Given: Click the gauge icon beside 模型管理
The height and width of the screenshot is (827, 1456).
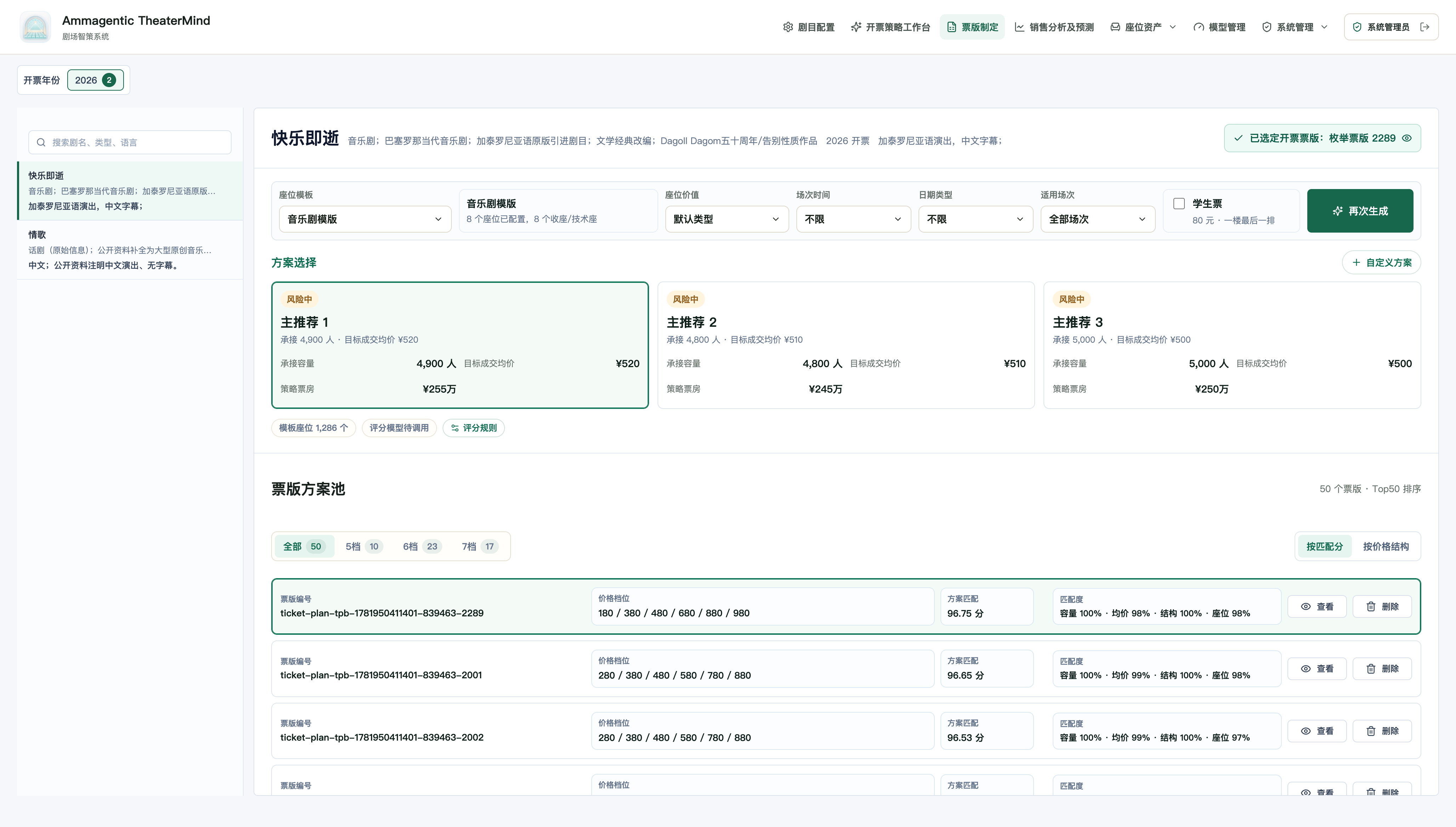Looking at the screenshot, I should click(x=1199, y=27).
